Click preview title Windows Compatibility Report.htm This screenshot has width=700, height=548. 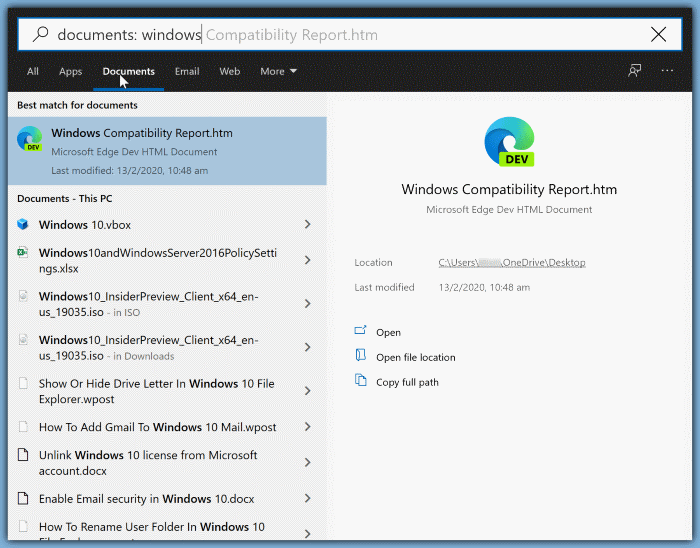(x=509, y=189)
